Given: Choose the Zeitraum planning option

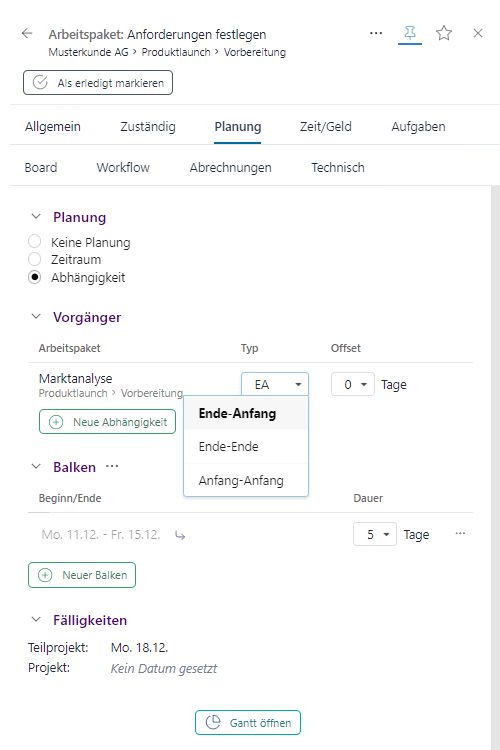Looking at the screenshot, I should (34, 259).
